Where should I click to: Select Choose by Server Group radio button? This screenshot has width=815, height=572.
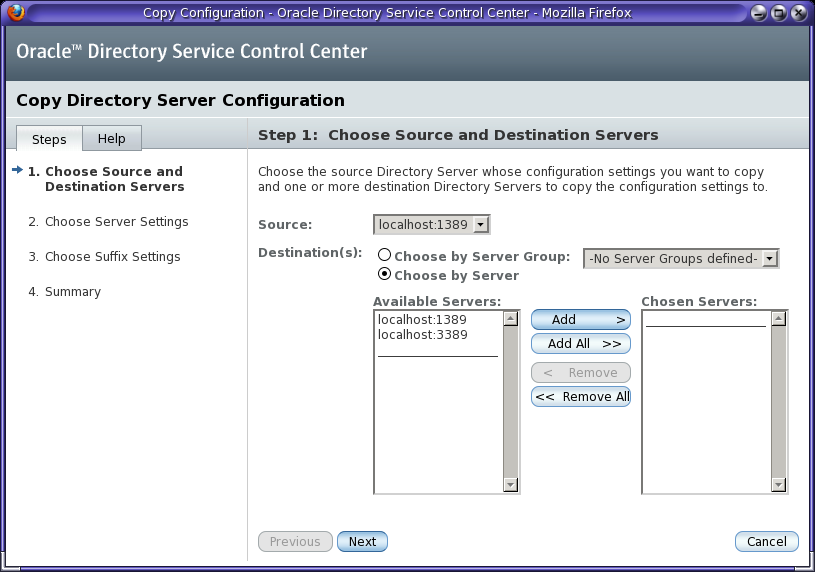click(384, 255)
